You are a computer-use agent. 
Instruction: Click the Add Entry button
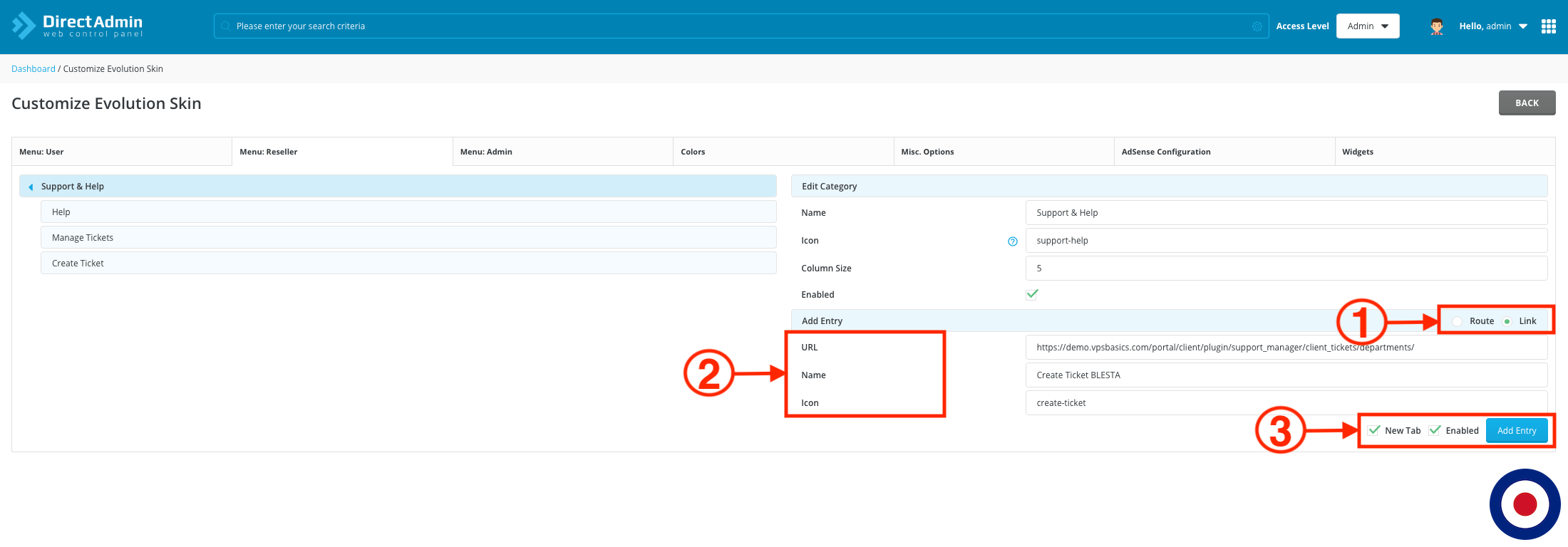coord(1516,430)
